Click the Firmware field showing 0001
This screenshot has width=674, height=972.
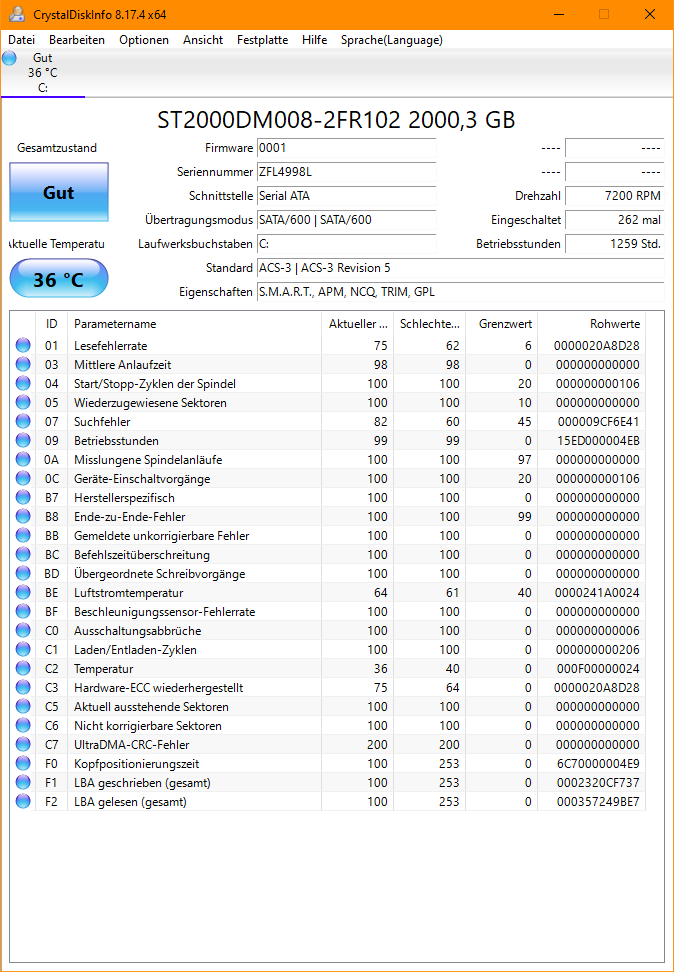click(347, 148)
